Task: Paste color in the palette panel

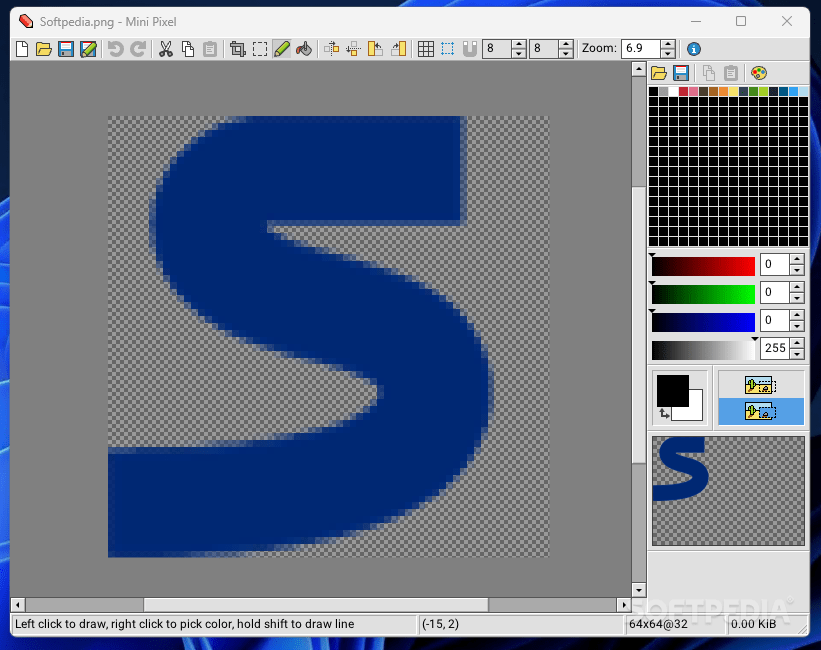Action: pyautogui.click(x=730, y=73)
